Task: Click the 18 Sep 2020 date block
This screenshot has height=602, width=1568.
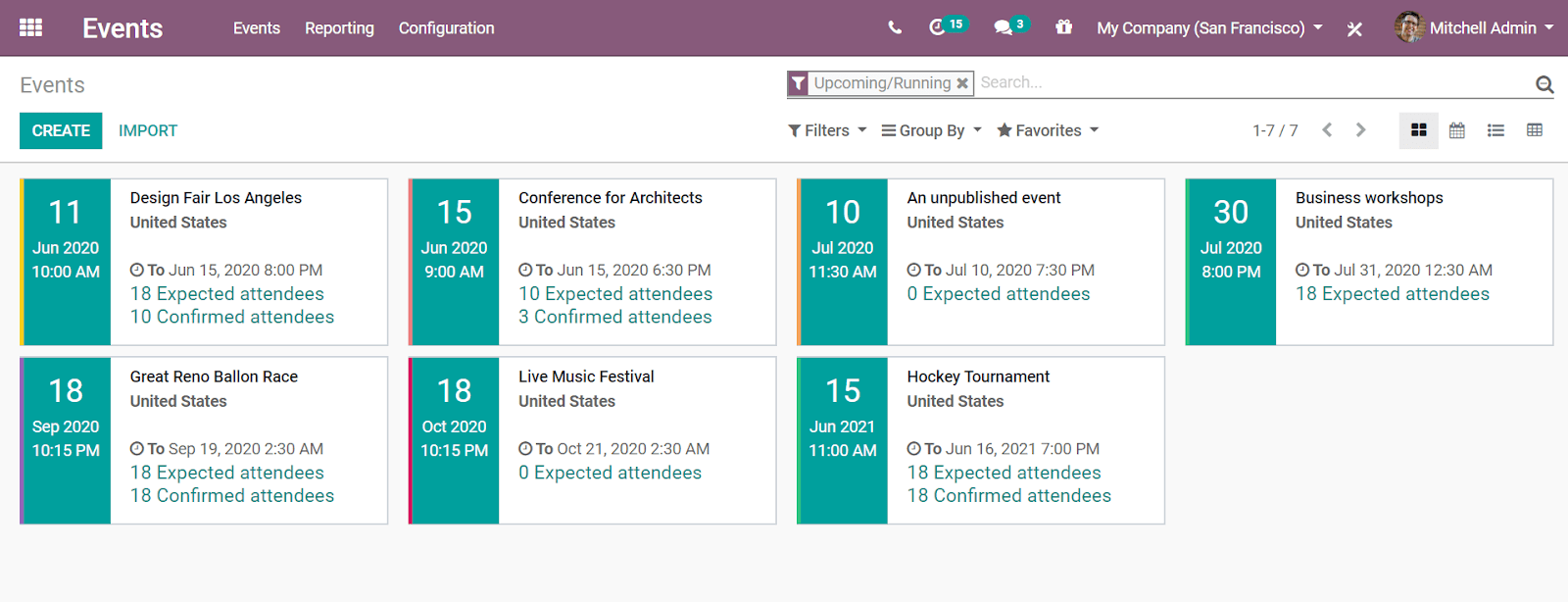Action: click(x=66, y=440)
